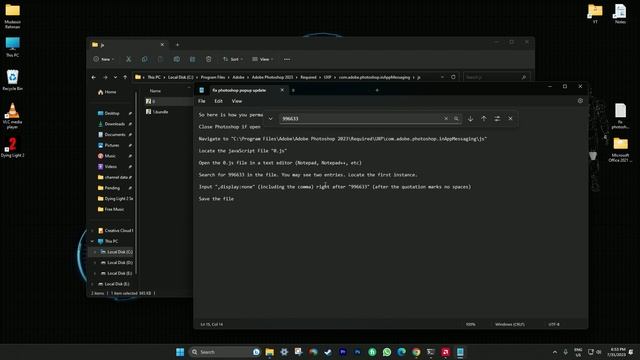Add a new tab in File Explorer
This screenshot has width=640, height=360.
click(177, 44)
